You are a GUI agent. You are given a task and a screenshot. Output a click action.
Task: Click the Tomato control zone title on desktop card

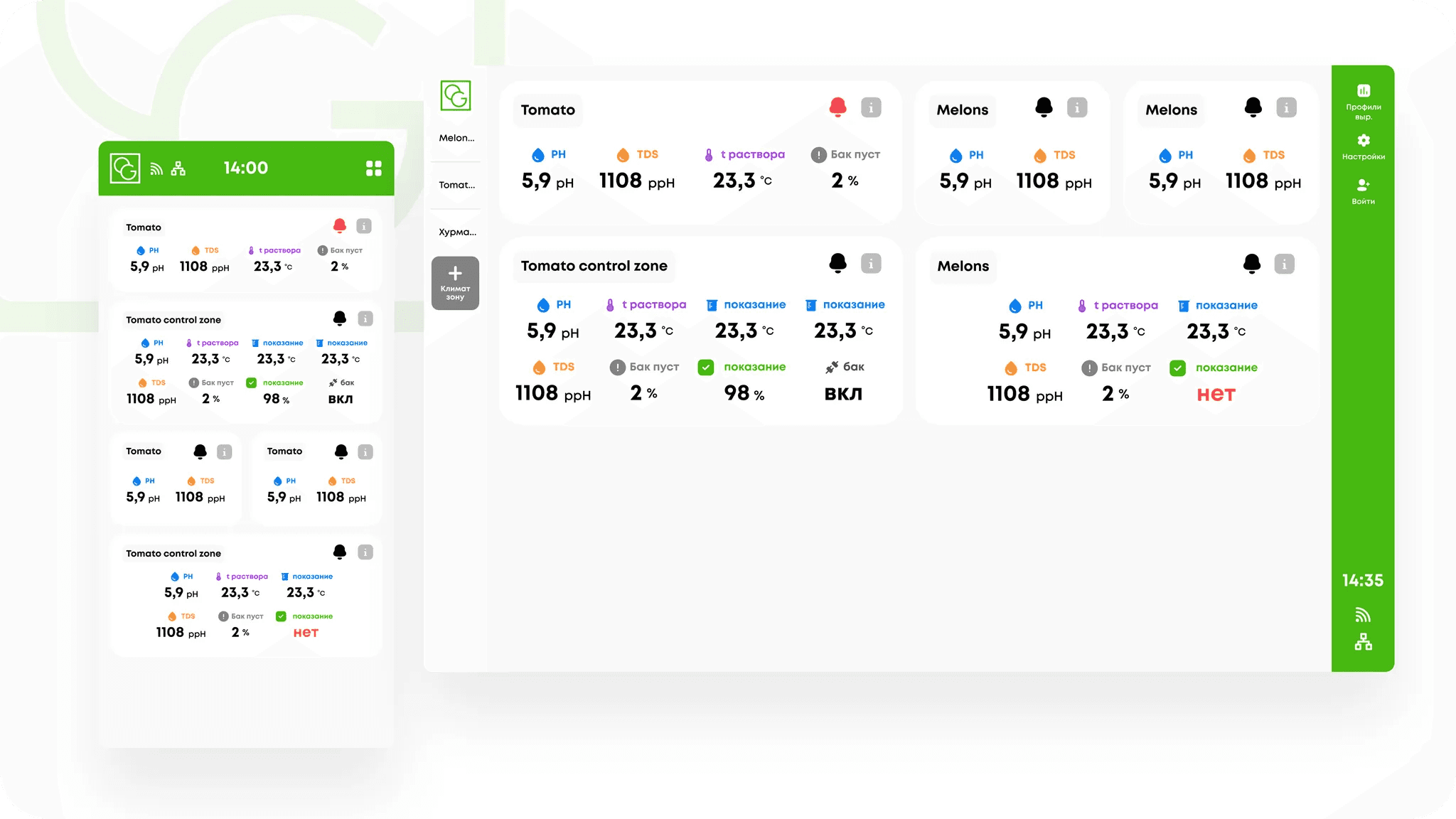point(594,266)
